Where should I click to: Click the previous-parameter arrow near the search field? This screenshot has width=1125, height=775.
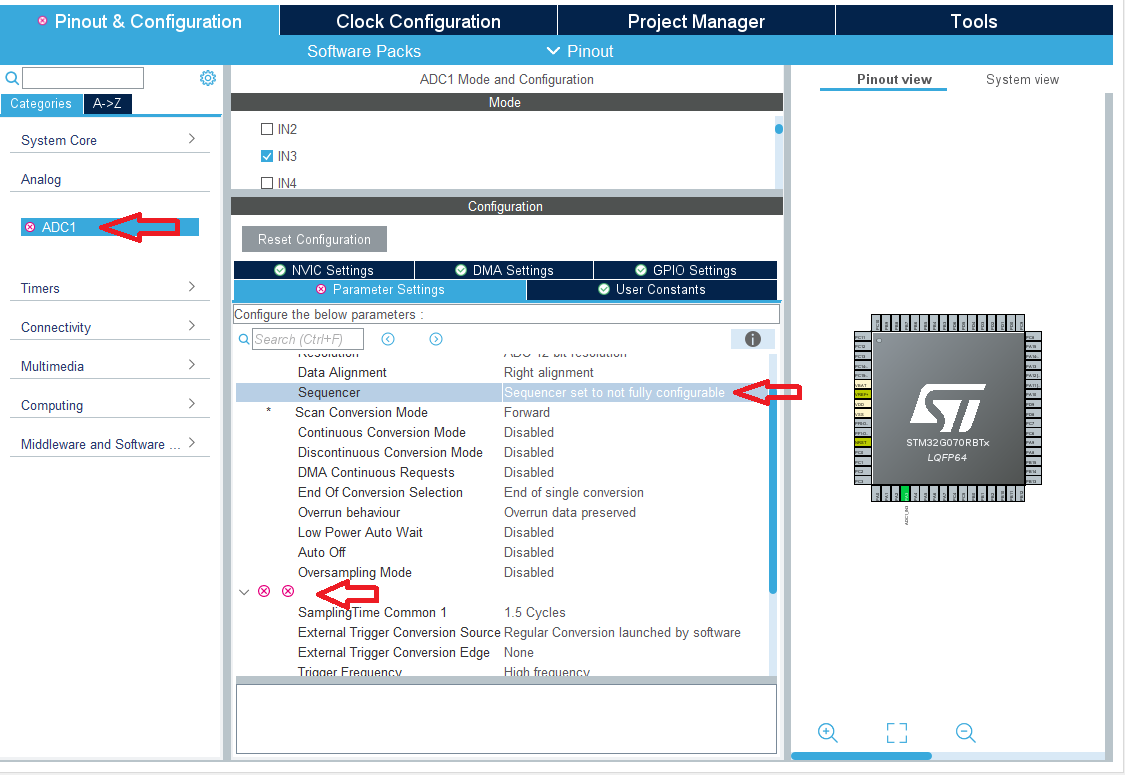point(387,339)
